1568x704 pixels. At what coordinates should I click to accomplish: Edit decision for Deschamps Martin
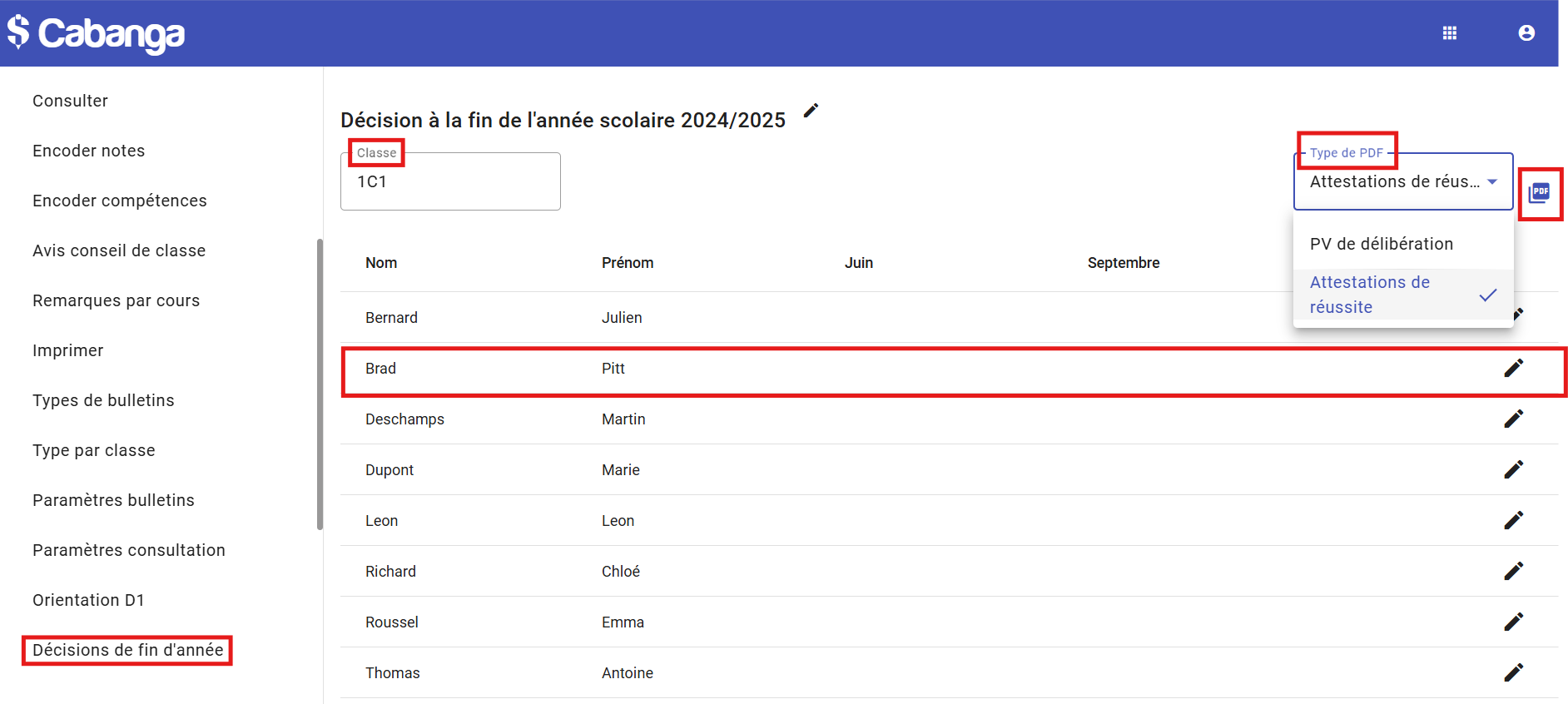tap(1513, 419)
